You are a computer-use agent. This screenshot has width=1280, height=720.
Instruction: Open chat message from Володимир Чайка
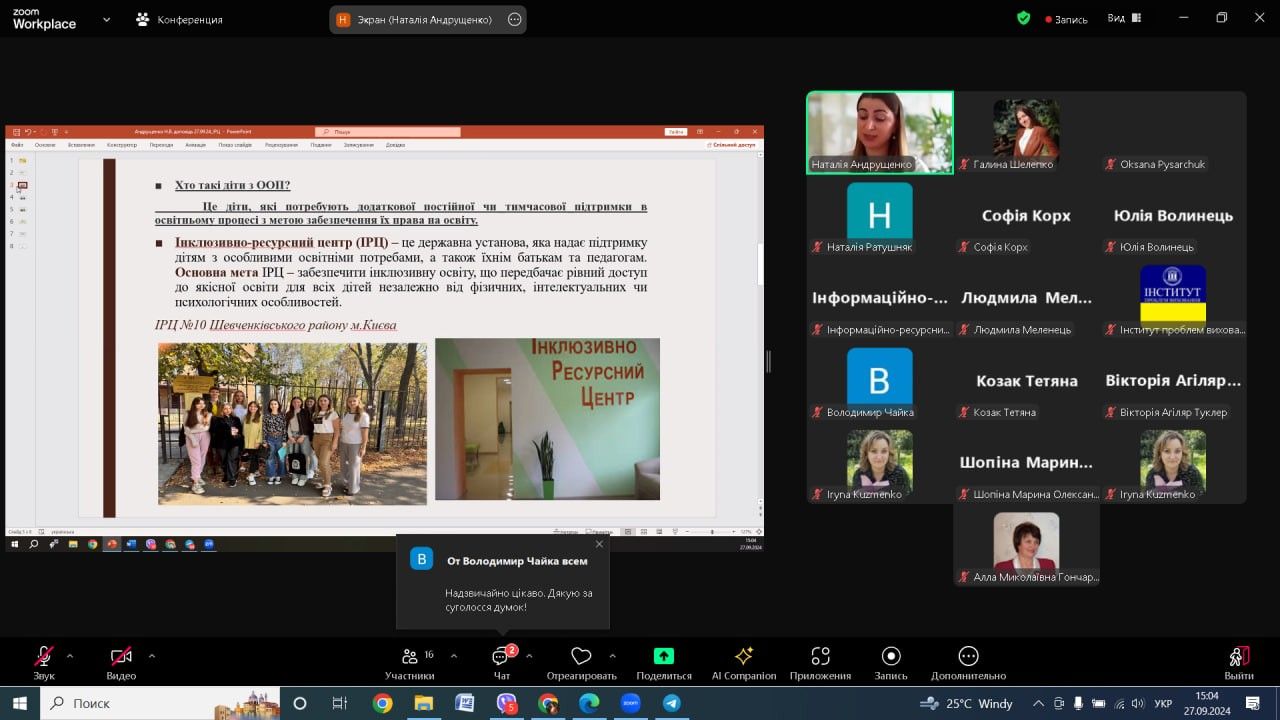[x=503, y=582]
